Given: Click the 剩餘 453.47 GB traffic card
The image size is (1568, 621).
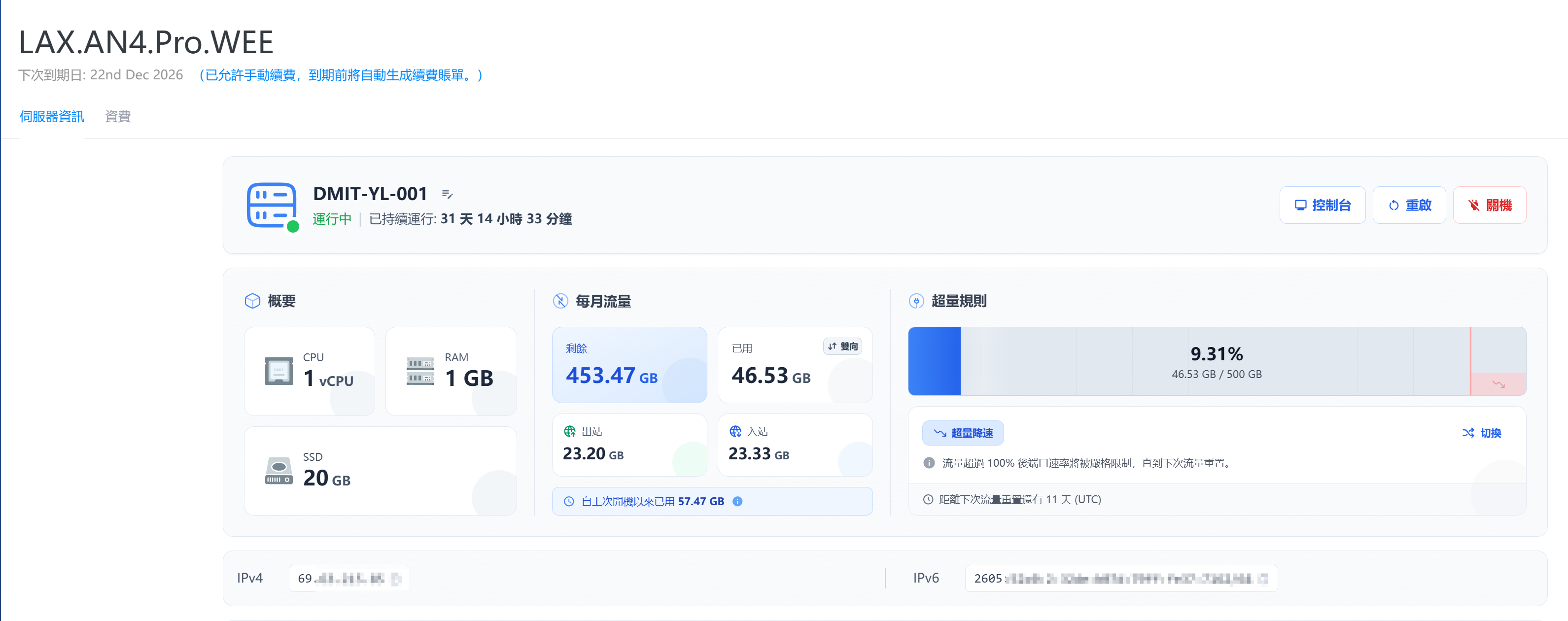Looking at the screenshot, I should 629,365.
